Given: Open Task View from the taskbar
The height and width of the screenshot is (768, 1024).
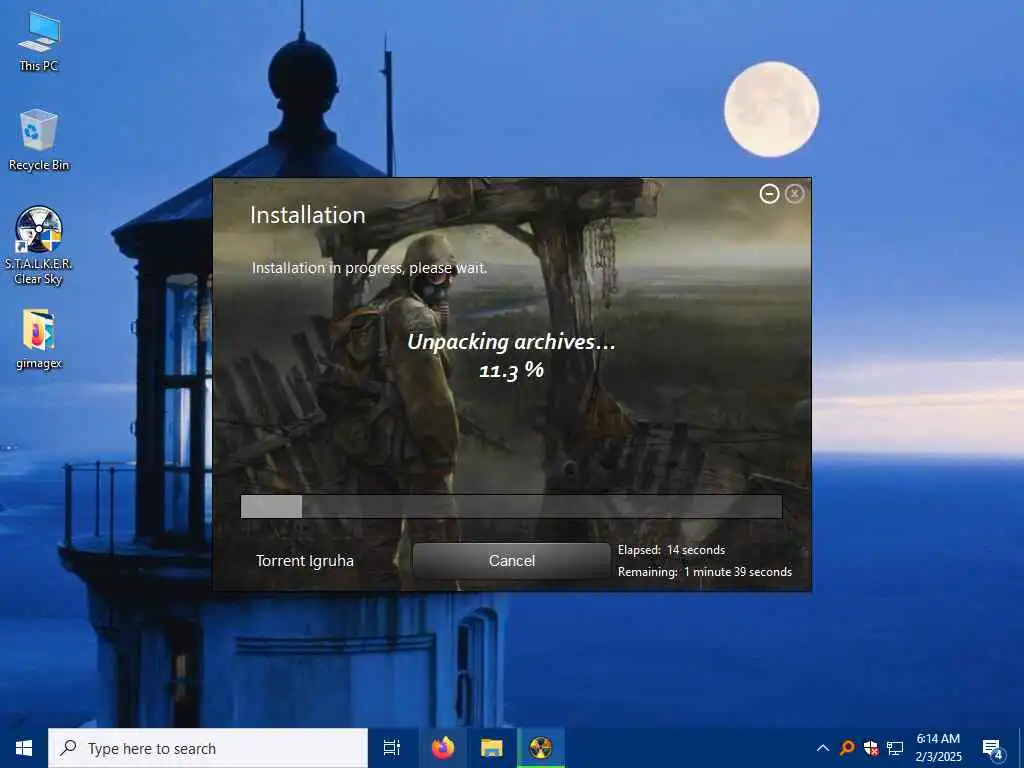Looking at the screenshot, I should coord(392,748).
